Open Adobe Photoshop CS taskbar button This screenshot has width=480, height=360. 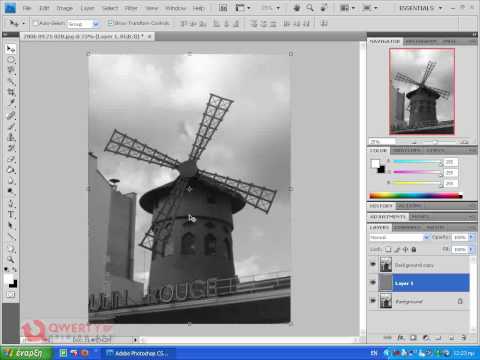tap(137, 353)
